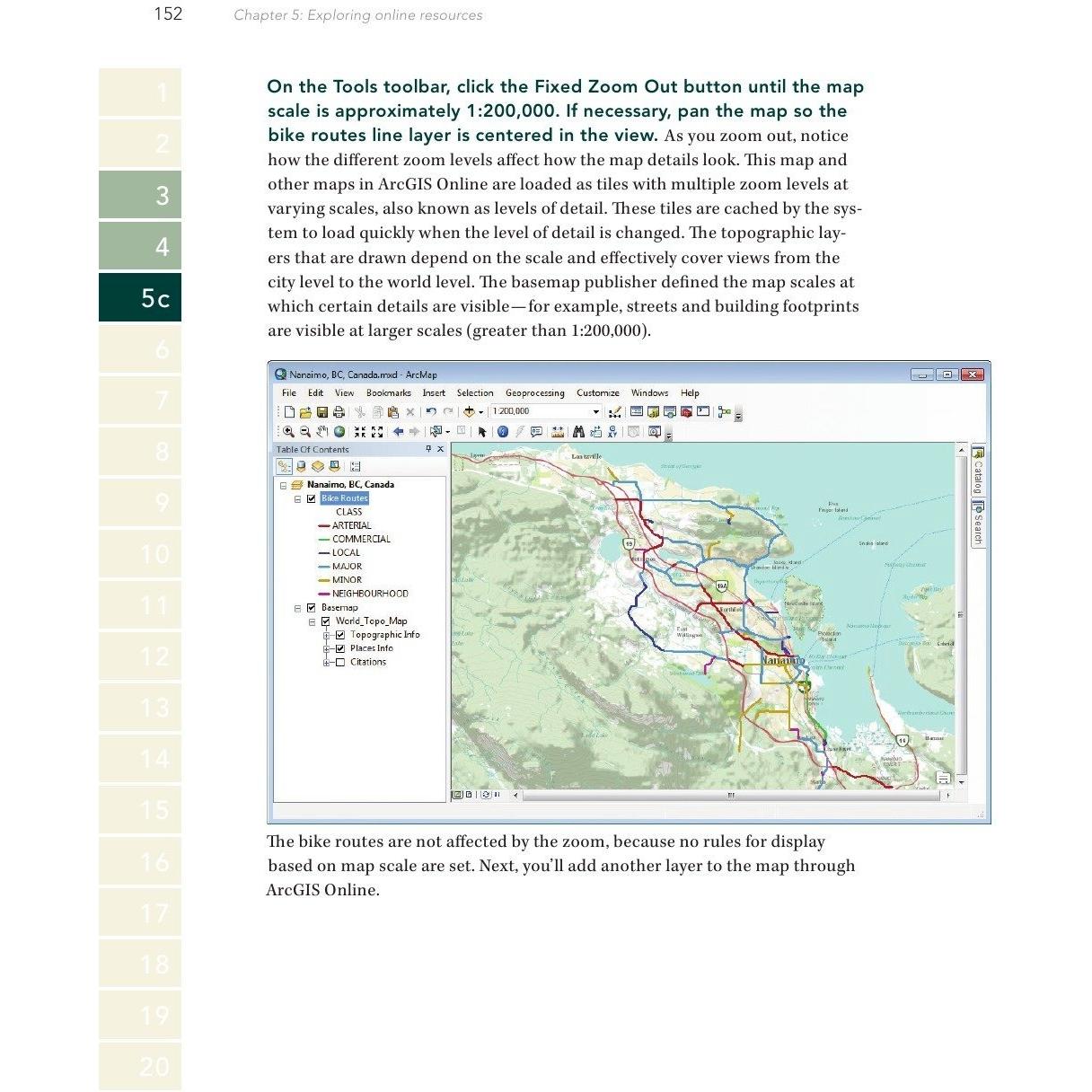Expand the Places Info node
Viewport: 1092px width, 1092px height.
click(x=327, y=648)
